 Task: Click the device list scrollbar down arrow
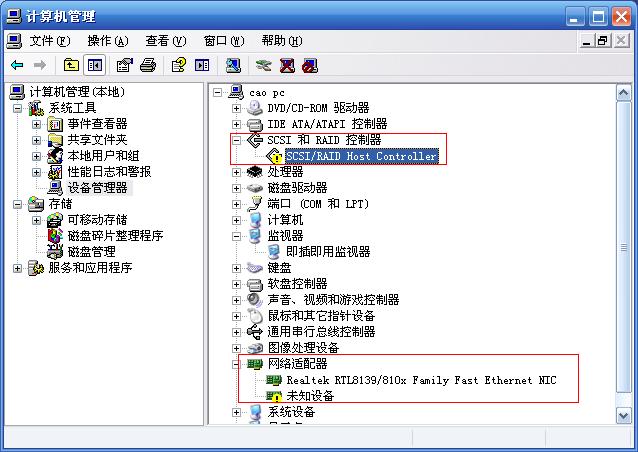[624, 416]
